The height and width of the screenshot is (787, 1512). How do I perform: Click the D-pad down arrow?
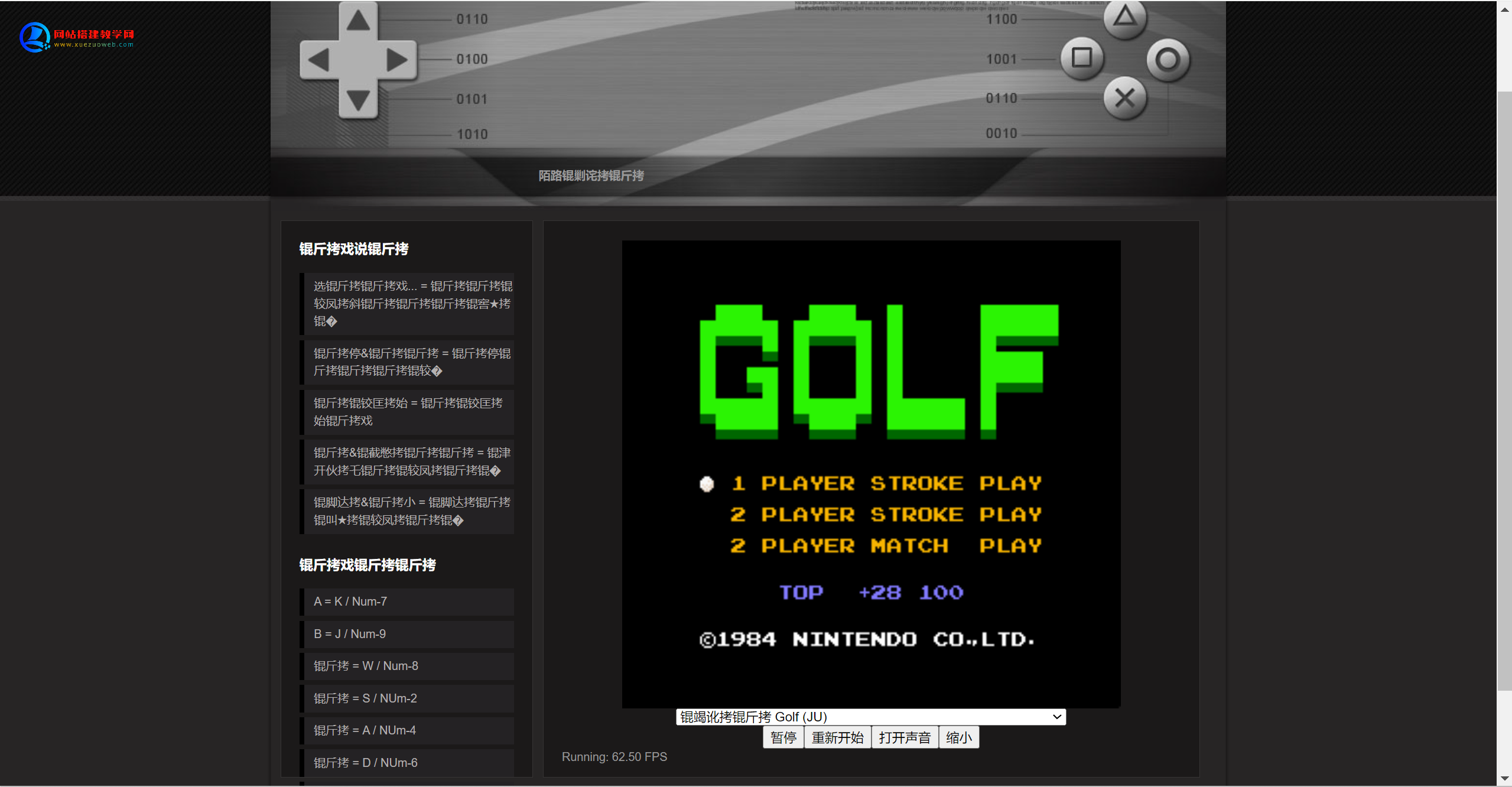pos(358,99)
